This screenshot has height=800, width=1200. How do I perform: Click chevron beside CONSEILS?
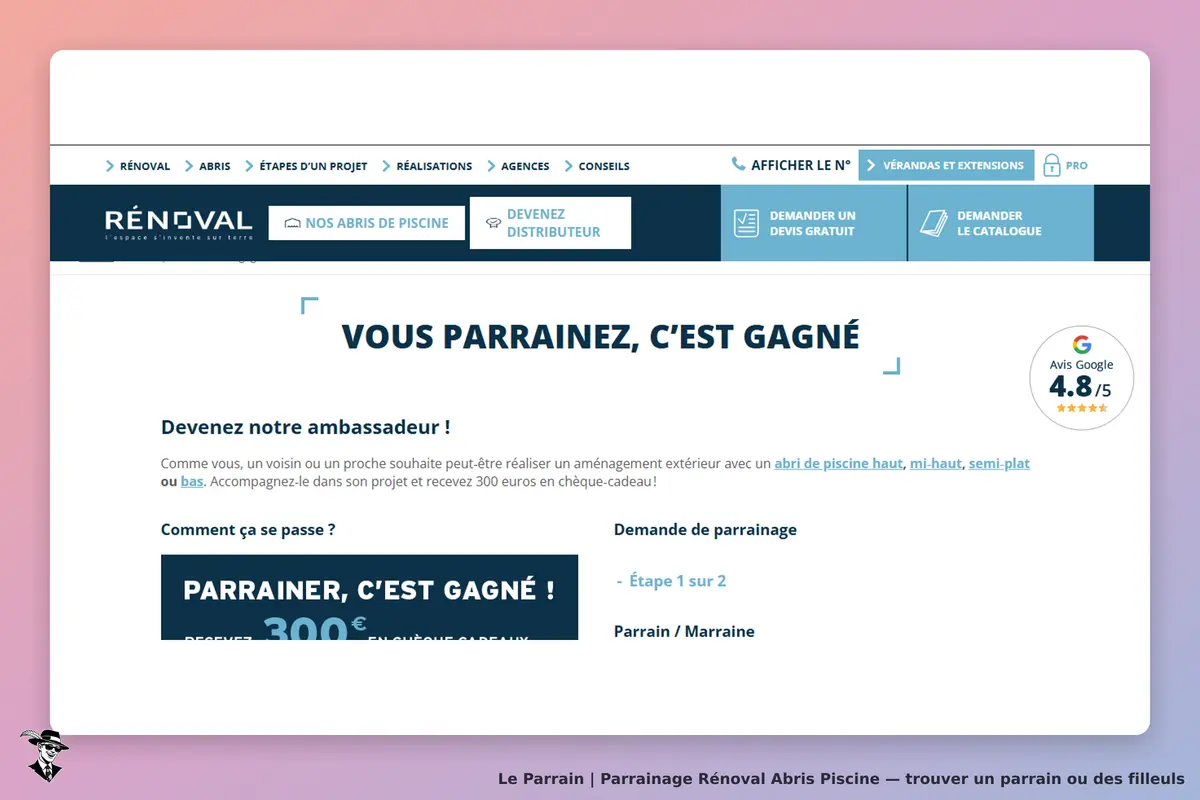pyautogui.click(x=568, y=166)
